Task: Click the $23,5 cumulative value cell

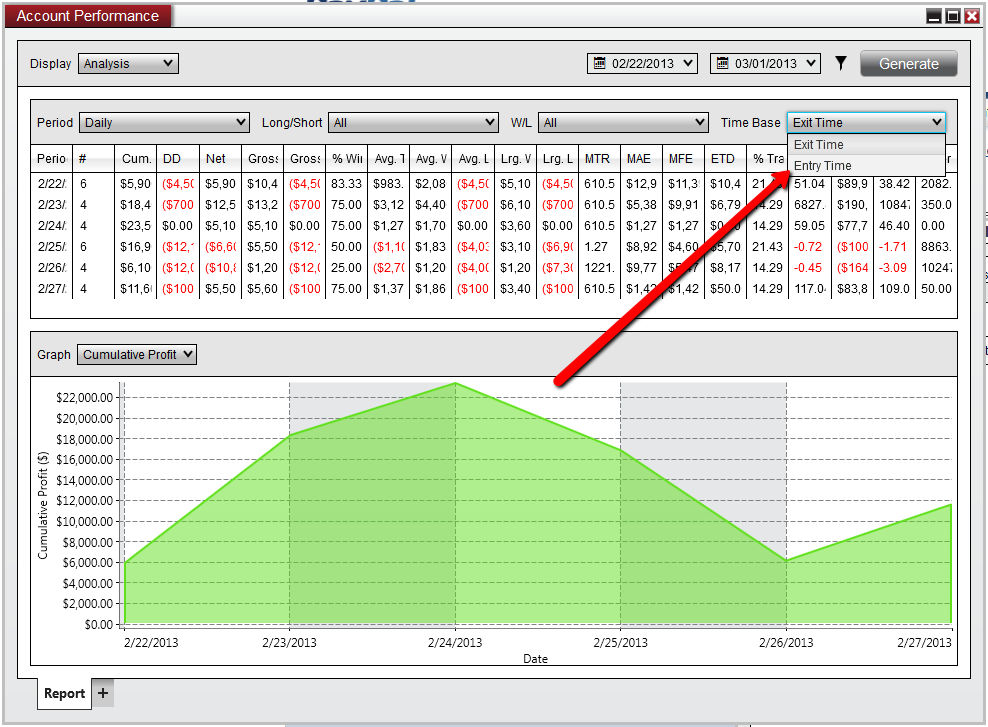Action: (x=136, y=226)
